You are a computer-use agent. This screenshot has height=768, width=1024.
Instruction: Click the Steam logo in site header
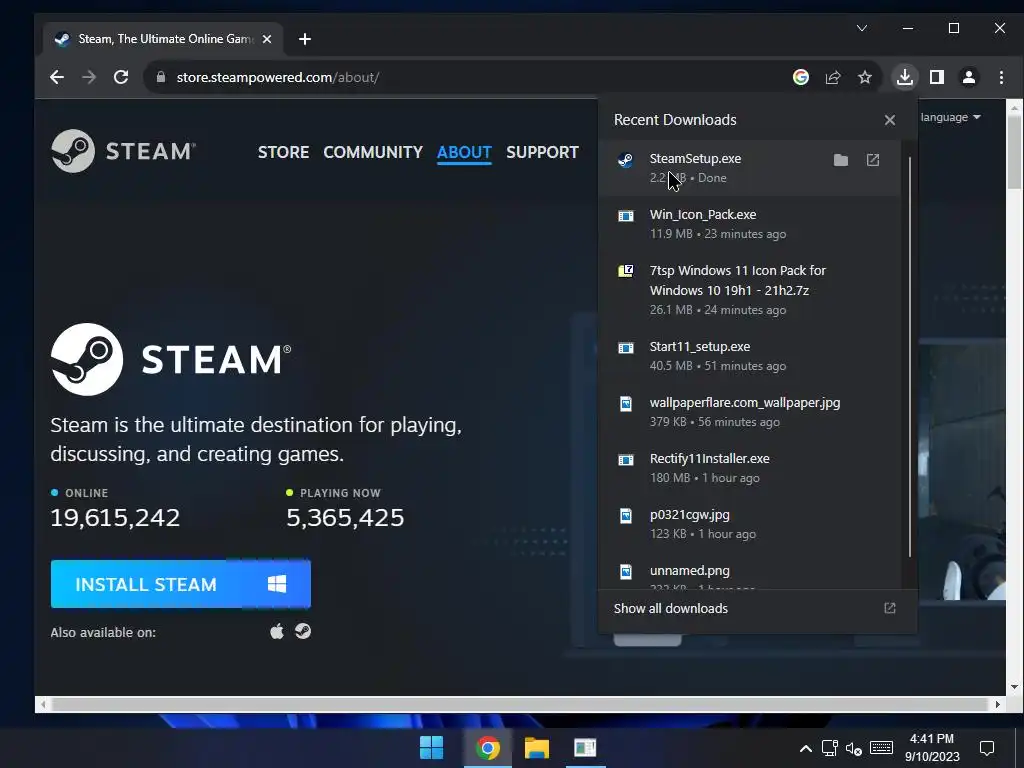pos(123,151)
